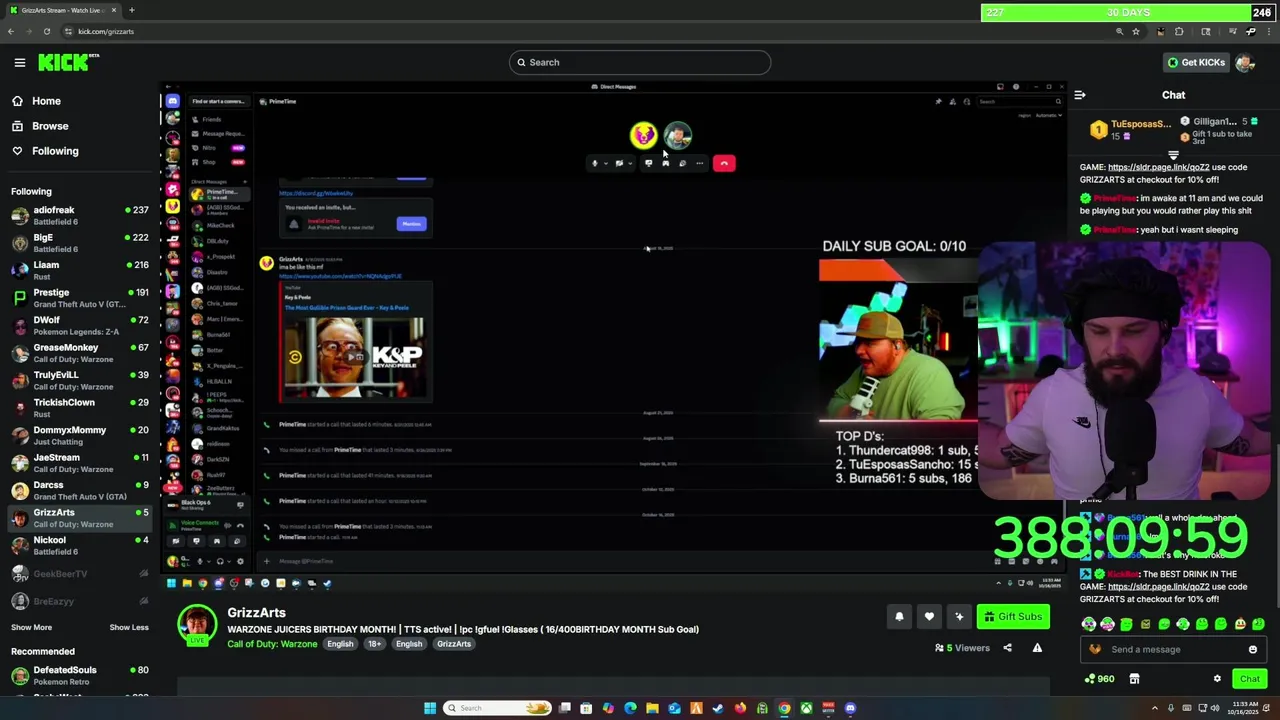The image size is (1280, 720).
Task: Click the share stream icon
Action: click(x=1007, y=648)
